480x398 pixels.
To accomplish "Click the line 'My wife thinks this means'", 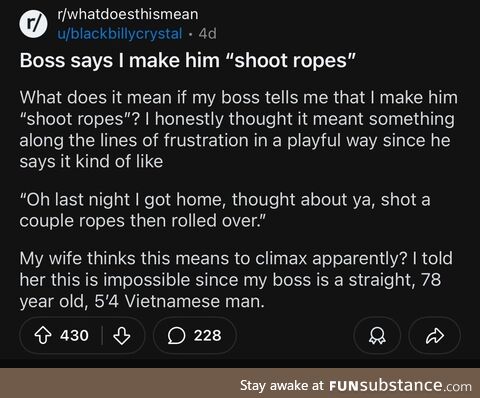I will pos(236,259).
